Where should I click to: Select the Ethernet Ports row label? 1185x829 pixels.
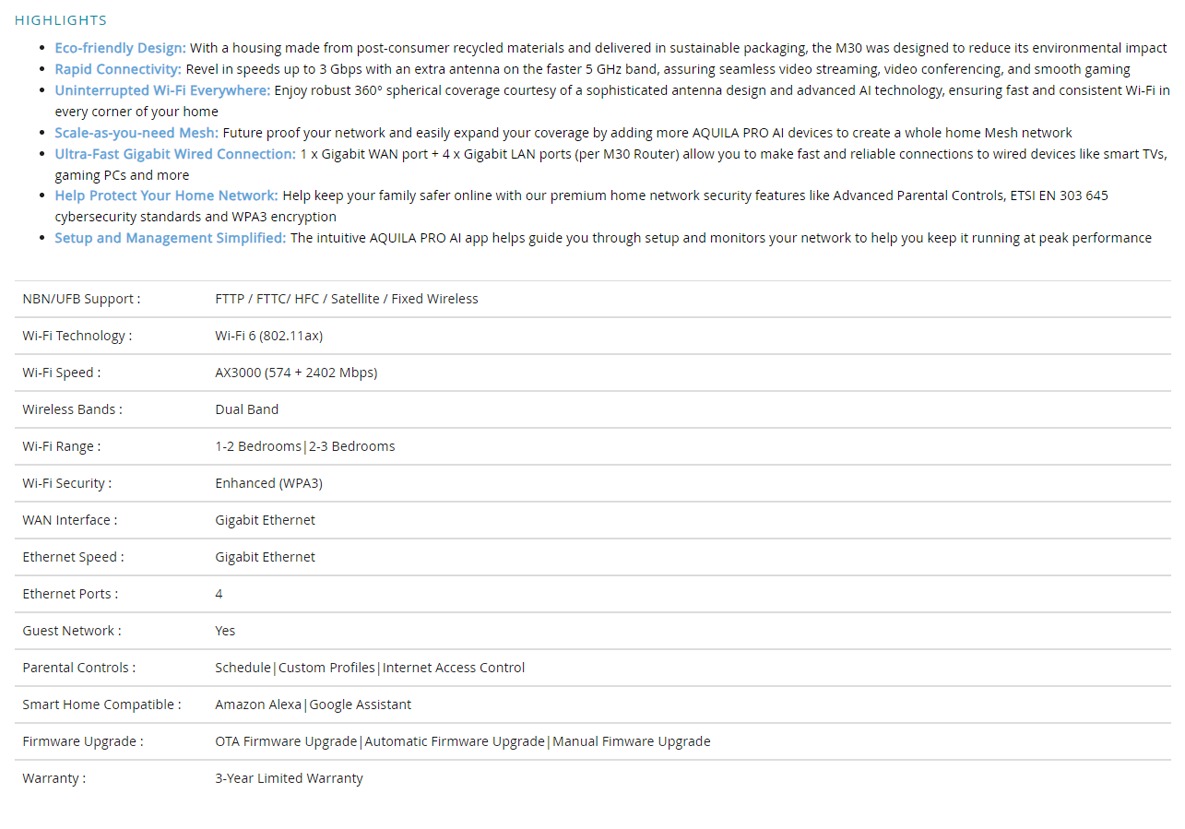point(70,594)
